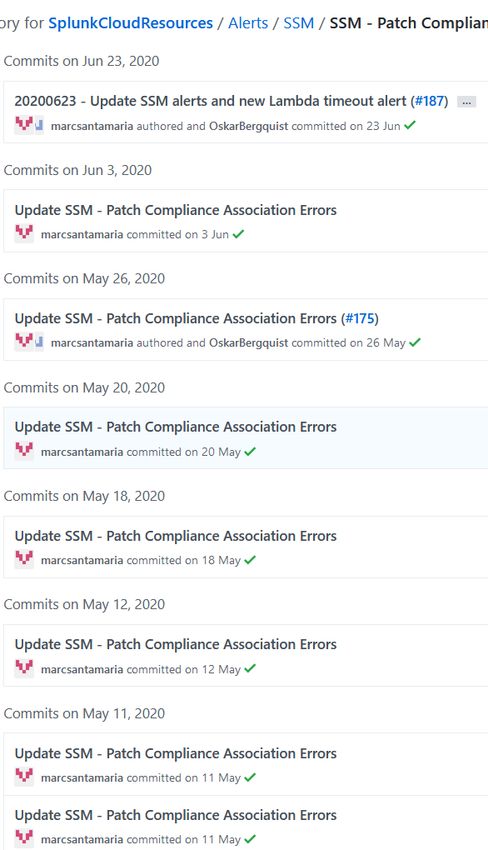Open pull request #187 link
488x850 pixels.
[x=429, y=101]
